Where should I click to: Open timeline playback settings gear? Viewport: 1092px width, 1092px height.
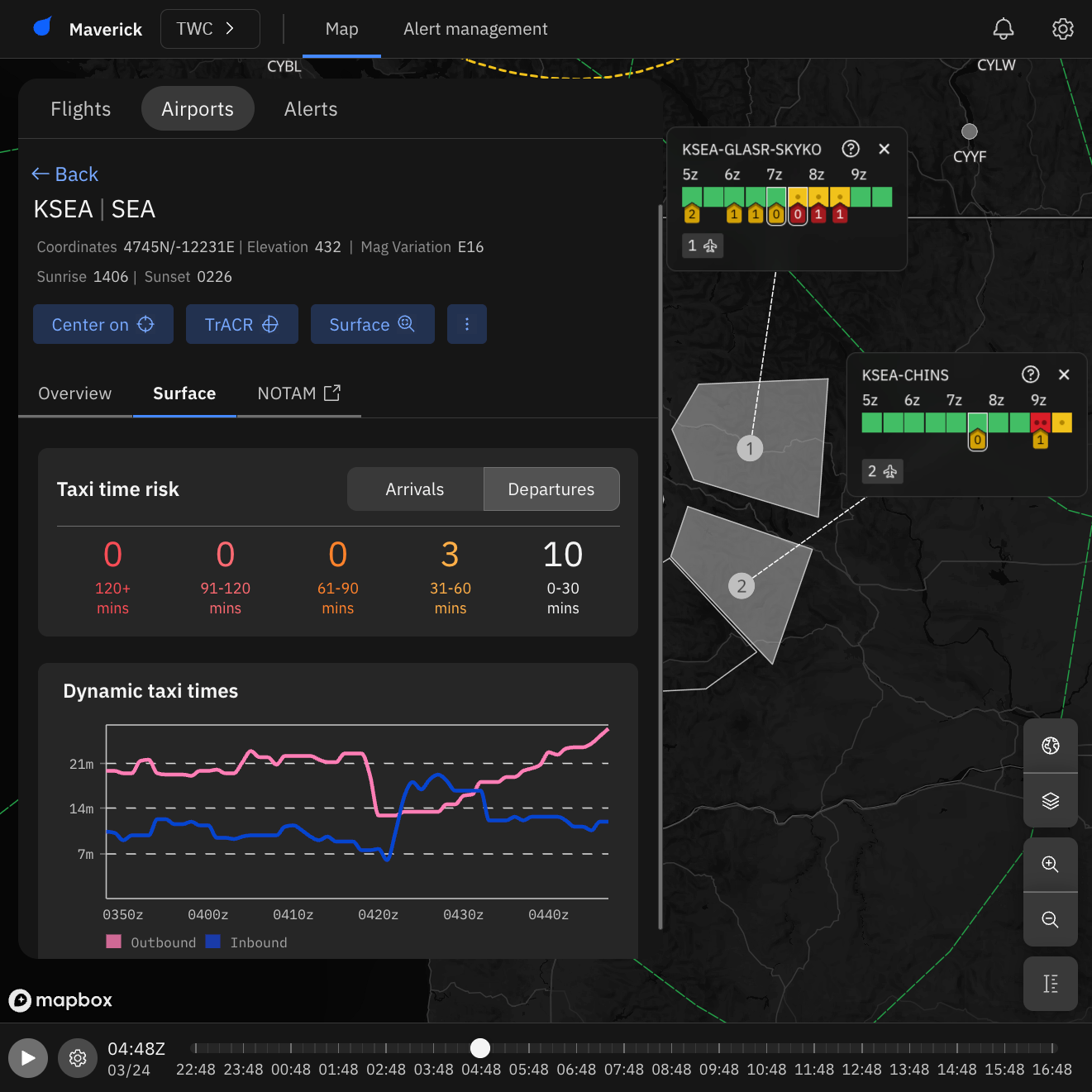[78, 1058]
